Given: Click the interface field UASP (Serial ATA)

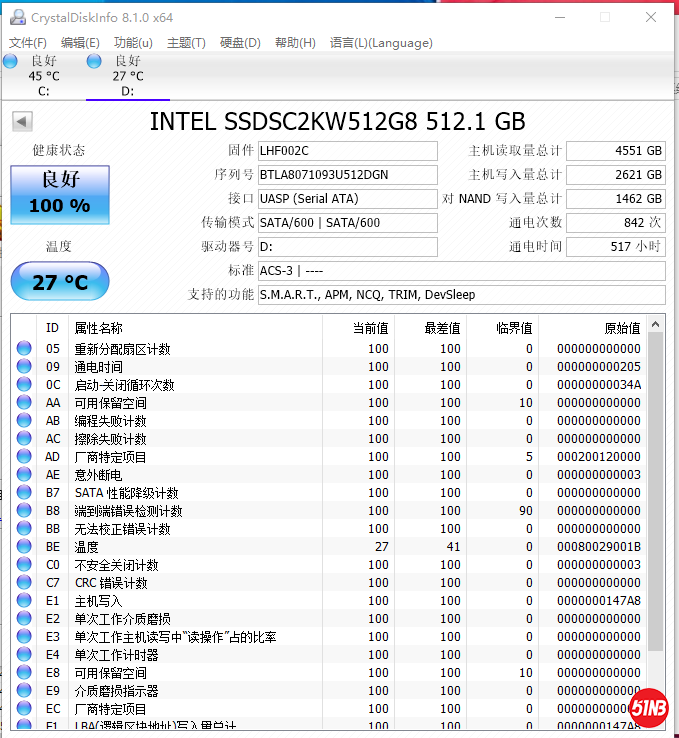Looking at the screenshot, I should 348,199.
